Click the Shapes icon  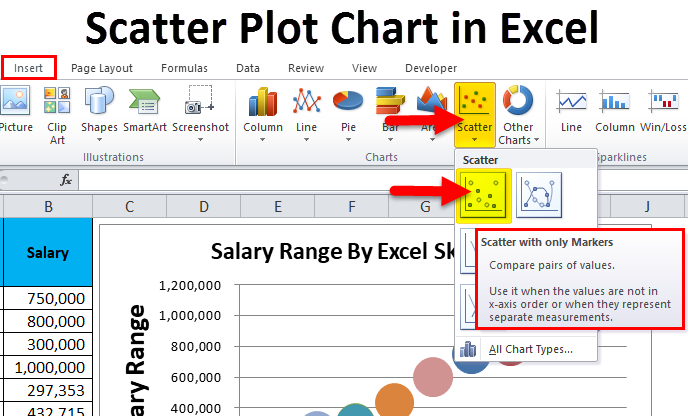pyautogui.click(x=99, y=100)
